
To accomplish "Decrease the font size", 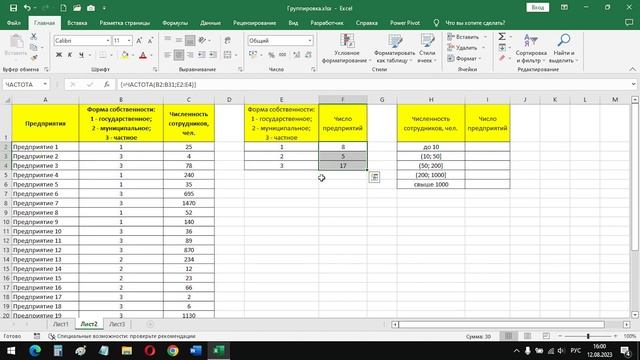I will [150, 40].
